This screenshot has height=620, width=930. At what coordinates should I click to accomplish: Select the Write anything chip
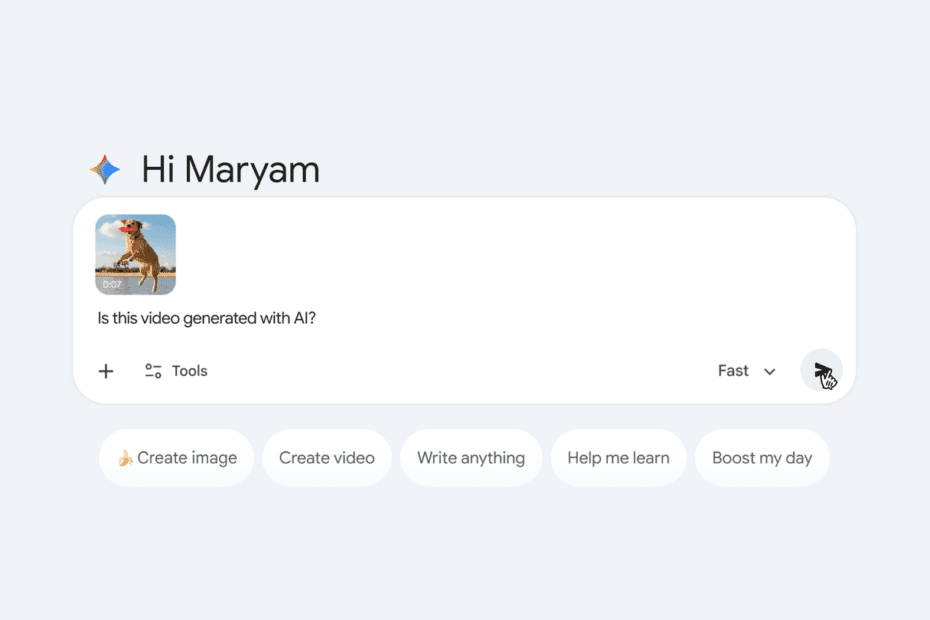(471, 458)
